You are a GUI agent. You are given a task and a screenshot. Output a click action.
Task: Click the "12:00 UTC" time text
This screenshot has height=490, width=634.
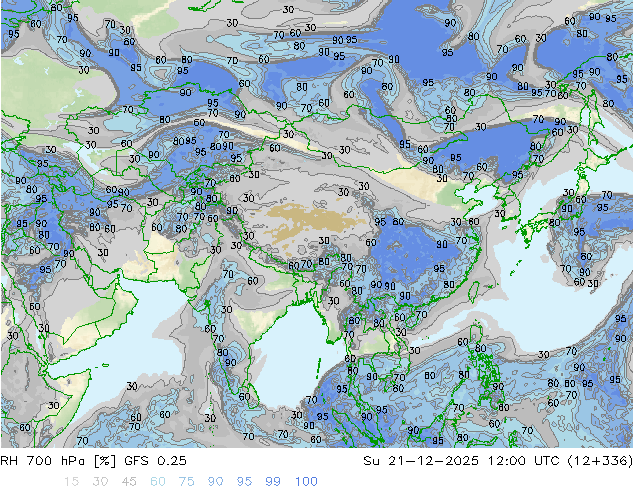524,461
